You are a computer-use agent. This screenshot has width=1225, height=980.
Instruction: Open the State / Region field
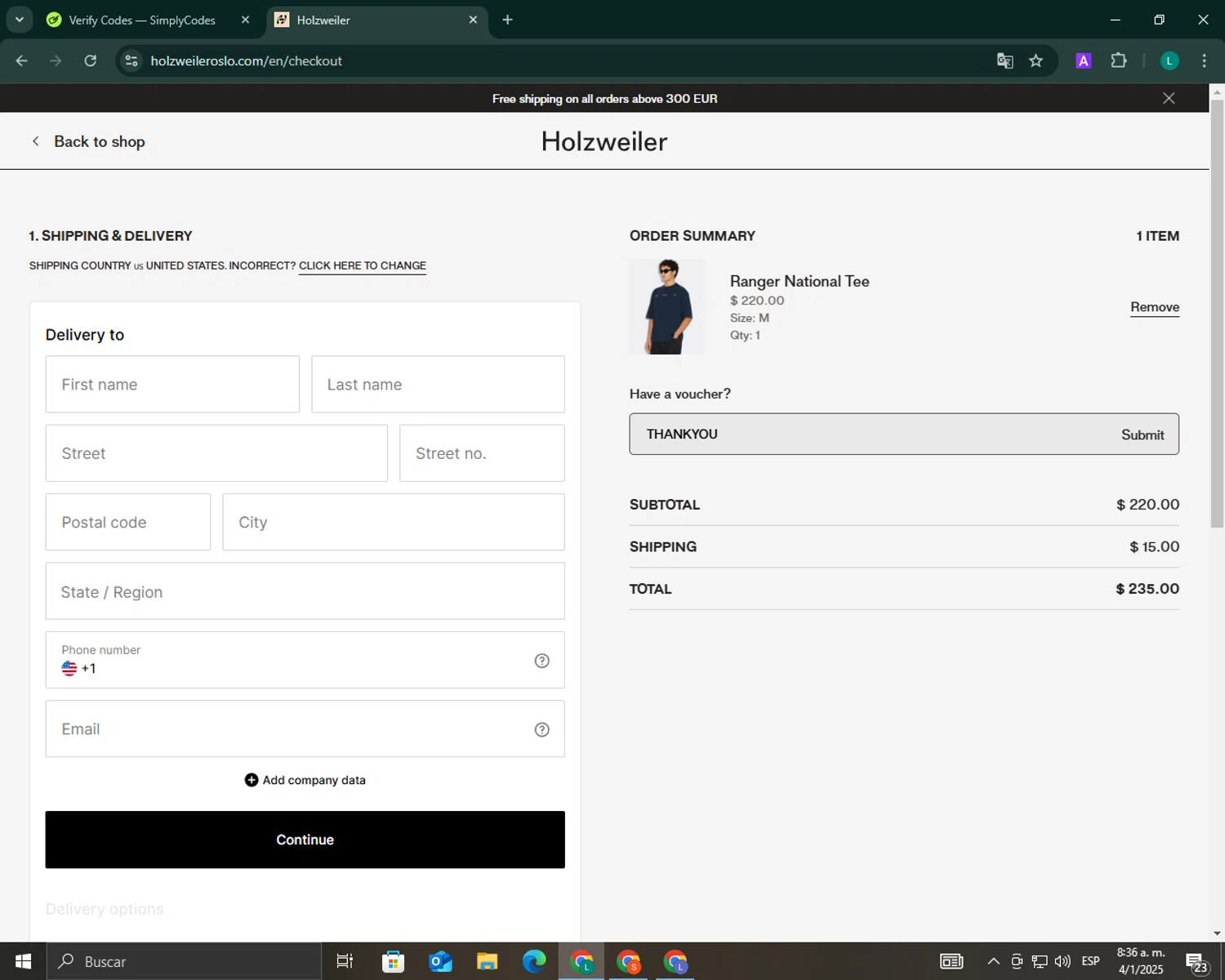click(305, 591)
